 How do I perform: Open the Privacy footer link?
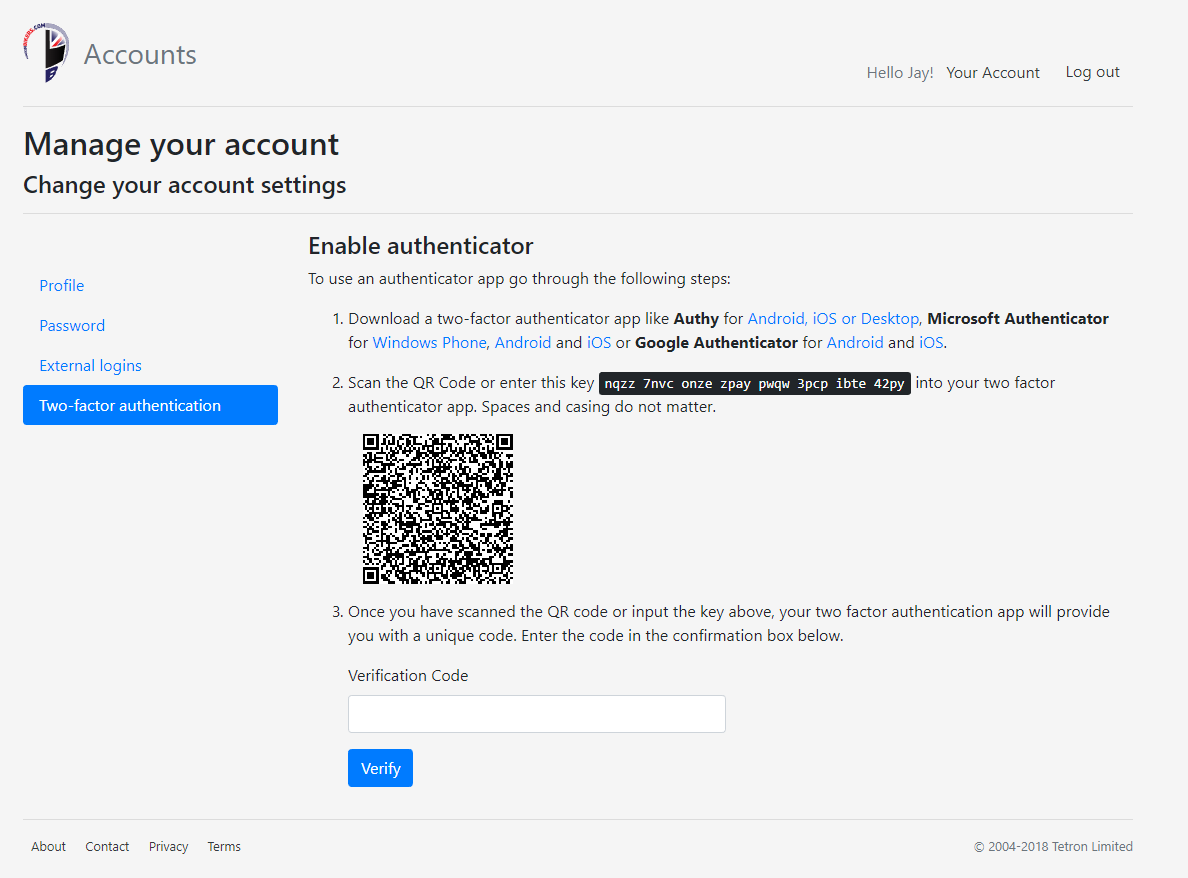(x=168, y=847)
